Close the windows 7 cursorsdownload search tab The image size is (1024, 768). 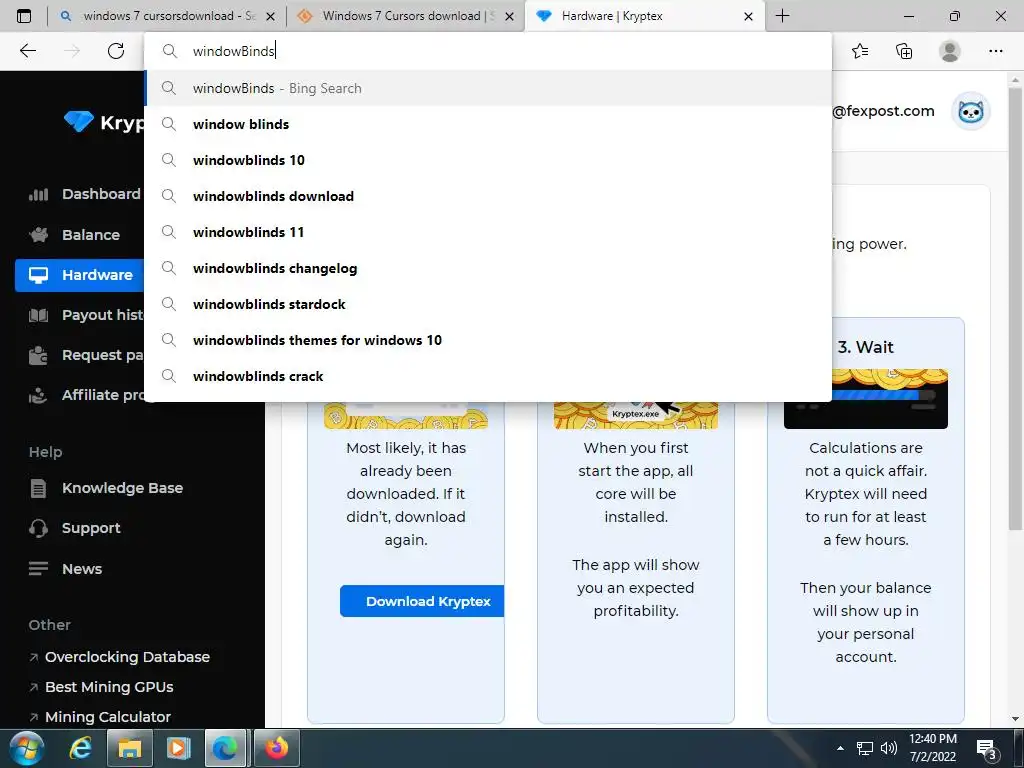[270, 16]
